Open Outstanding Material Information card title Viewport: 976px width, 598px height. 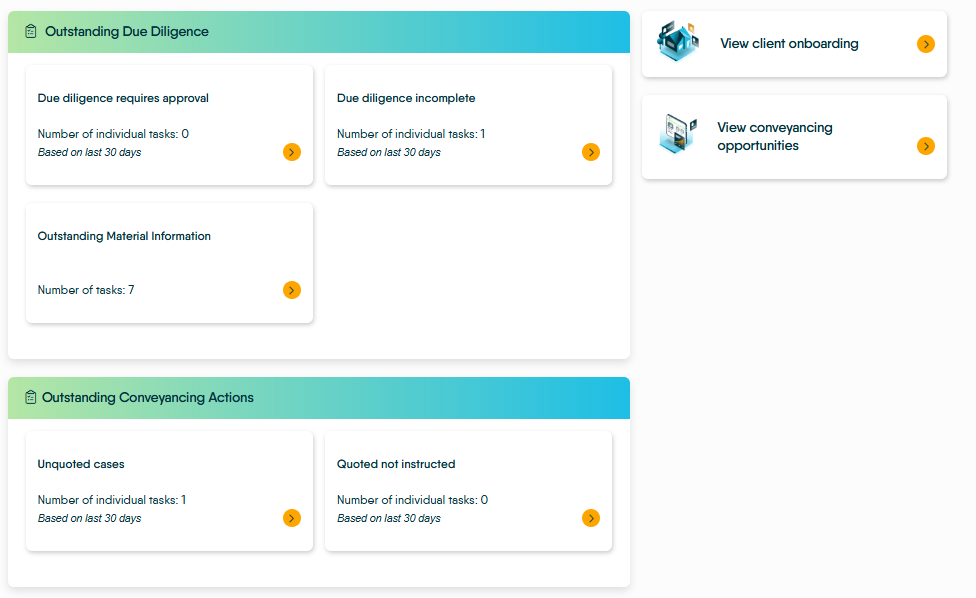(x=124, y=236)
